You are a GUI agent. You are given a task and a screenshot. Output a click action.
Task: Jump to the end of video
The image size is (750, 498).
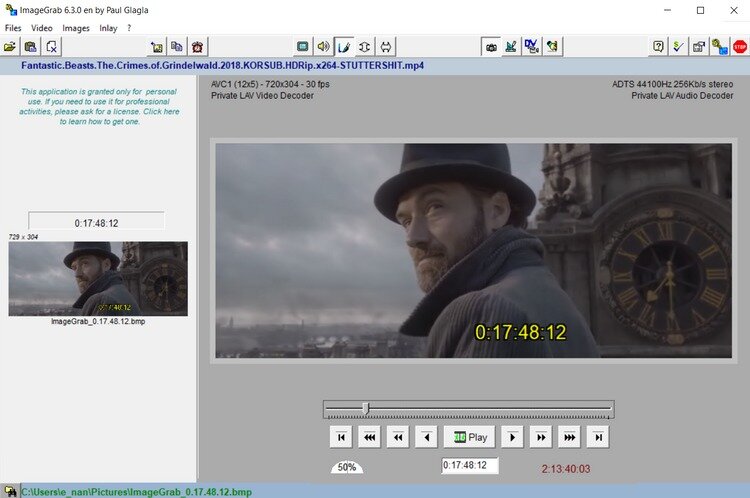coord(598,437)
